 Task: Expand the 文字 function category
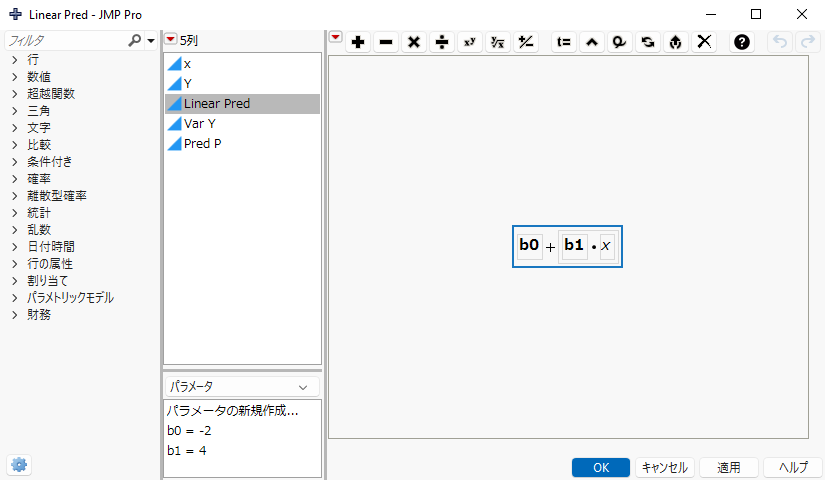coord(15,128)
